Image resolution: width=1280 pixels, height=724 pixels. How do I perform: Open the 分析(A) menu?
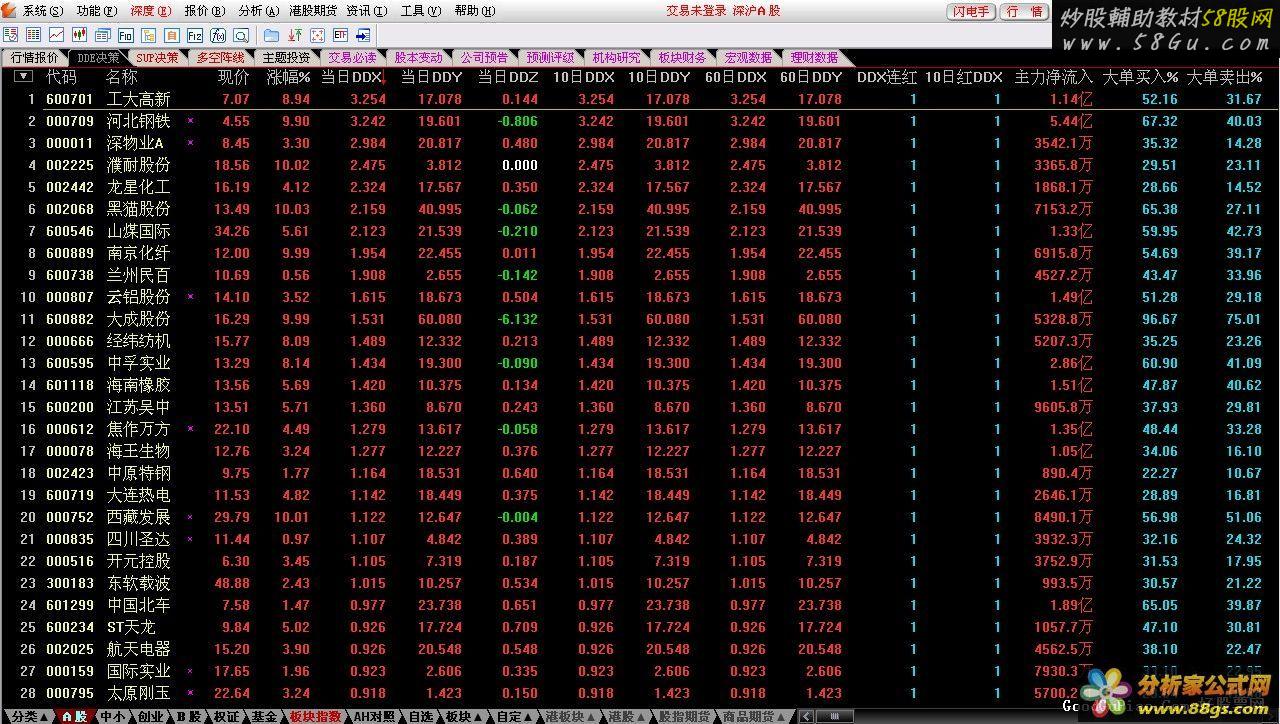258,11
